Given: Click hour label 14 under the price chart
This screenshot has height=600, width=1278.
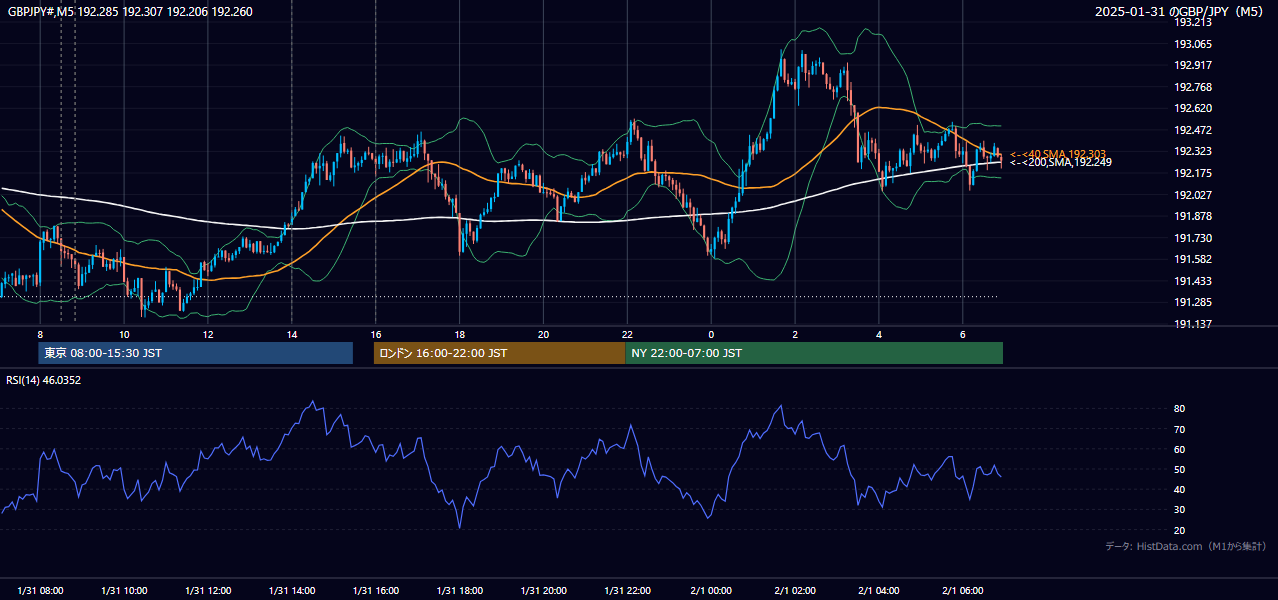Looking at the screenshot, I should 292,334.
